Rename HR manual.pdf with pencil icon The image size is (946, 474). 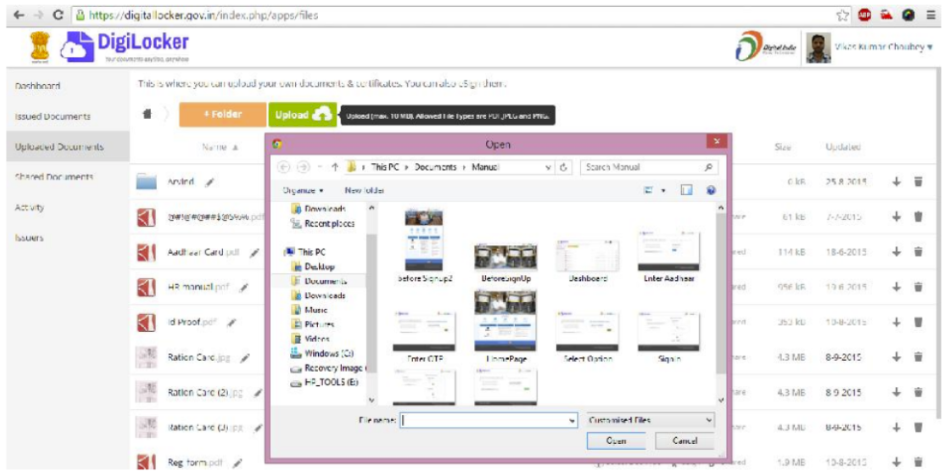pos(244,288)
